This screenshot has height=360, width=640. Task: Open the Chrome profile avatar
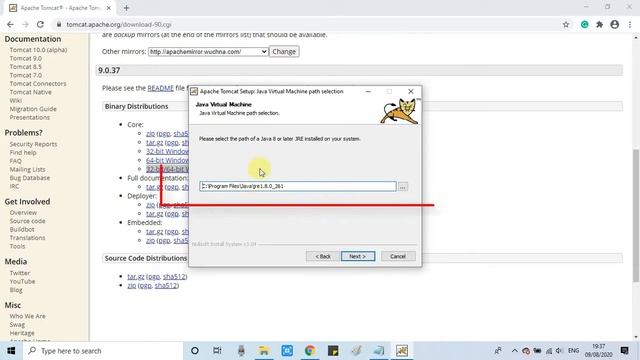[615, 24]
